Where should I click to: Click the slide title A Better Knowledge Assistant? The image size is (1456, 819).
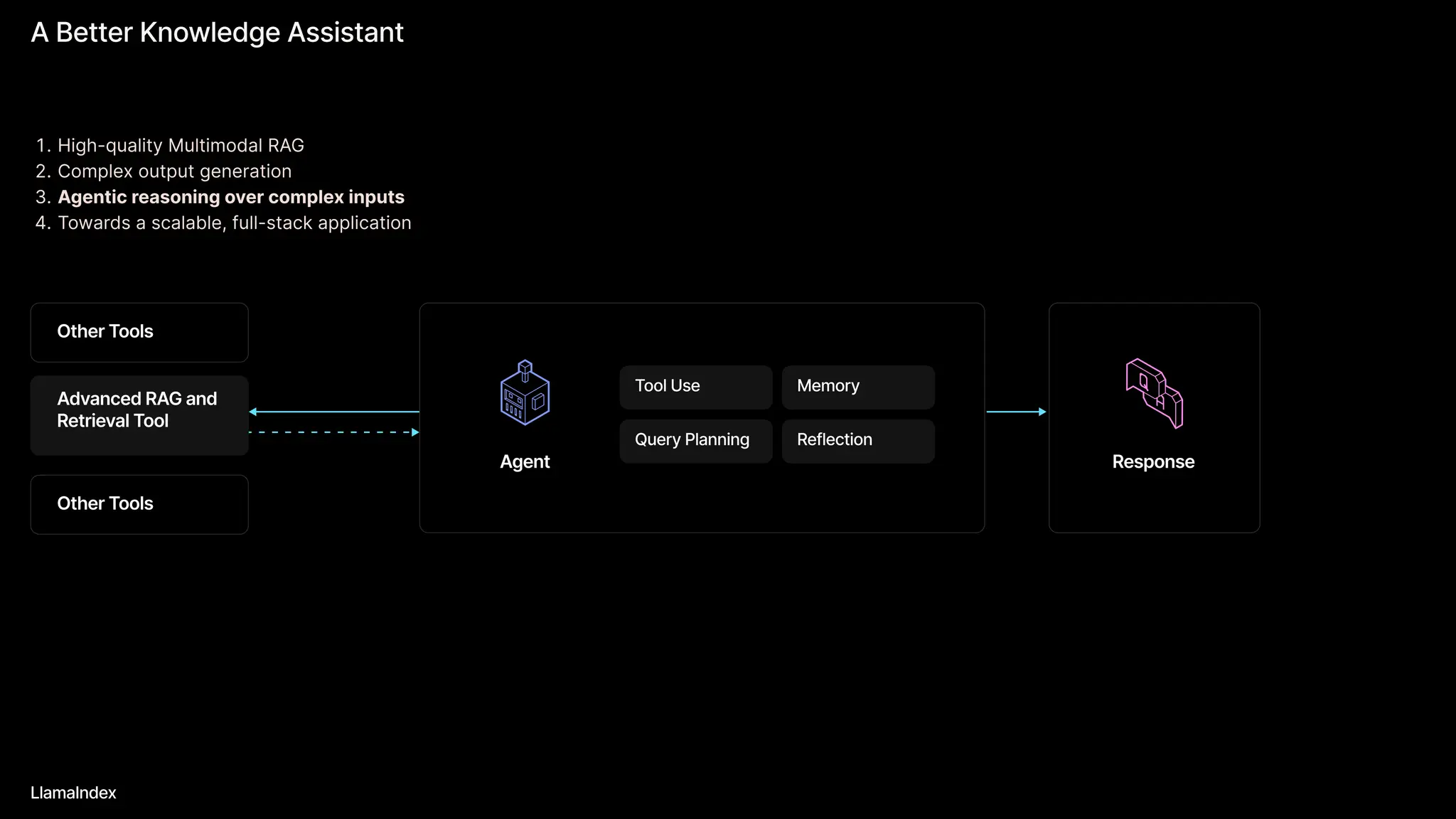[217, 33]
